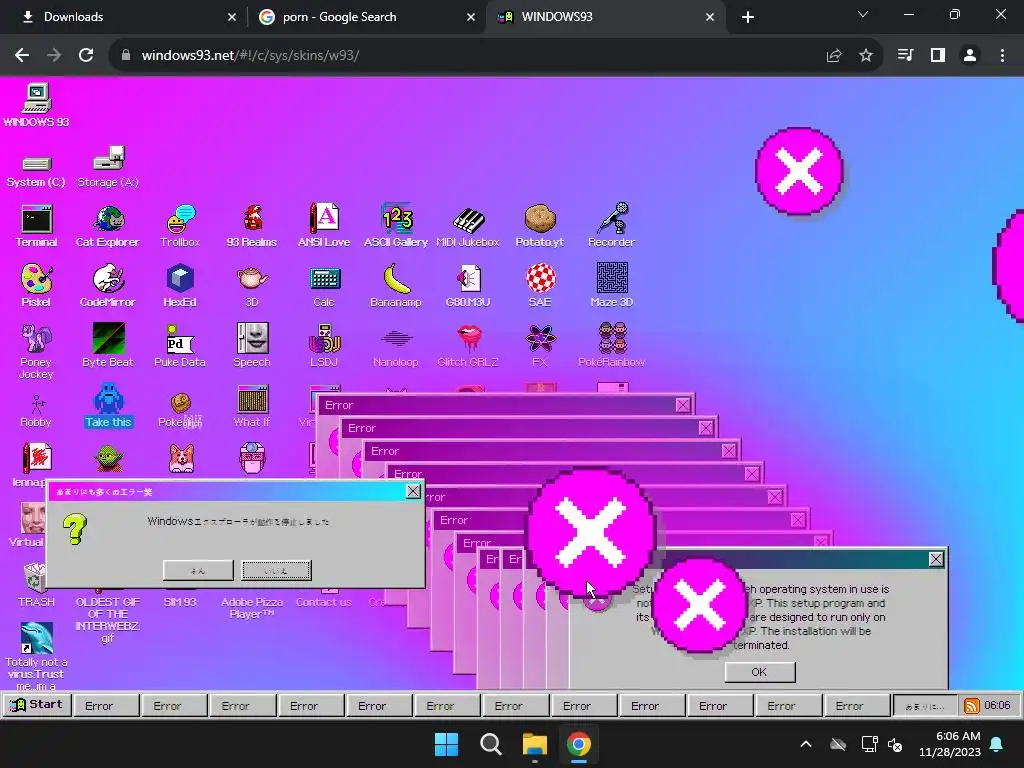Reload the current page
The image size is (1024, 768).
[x=86, y=56]
